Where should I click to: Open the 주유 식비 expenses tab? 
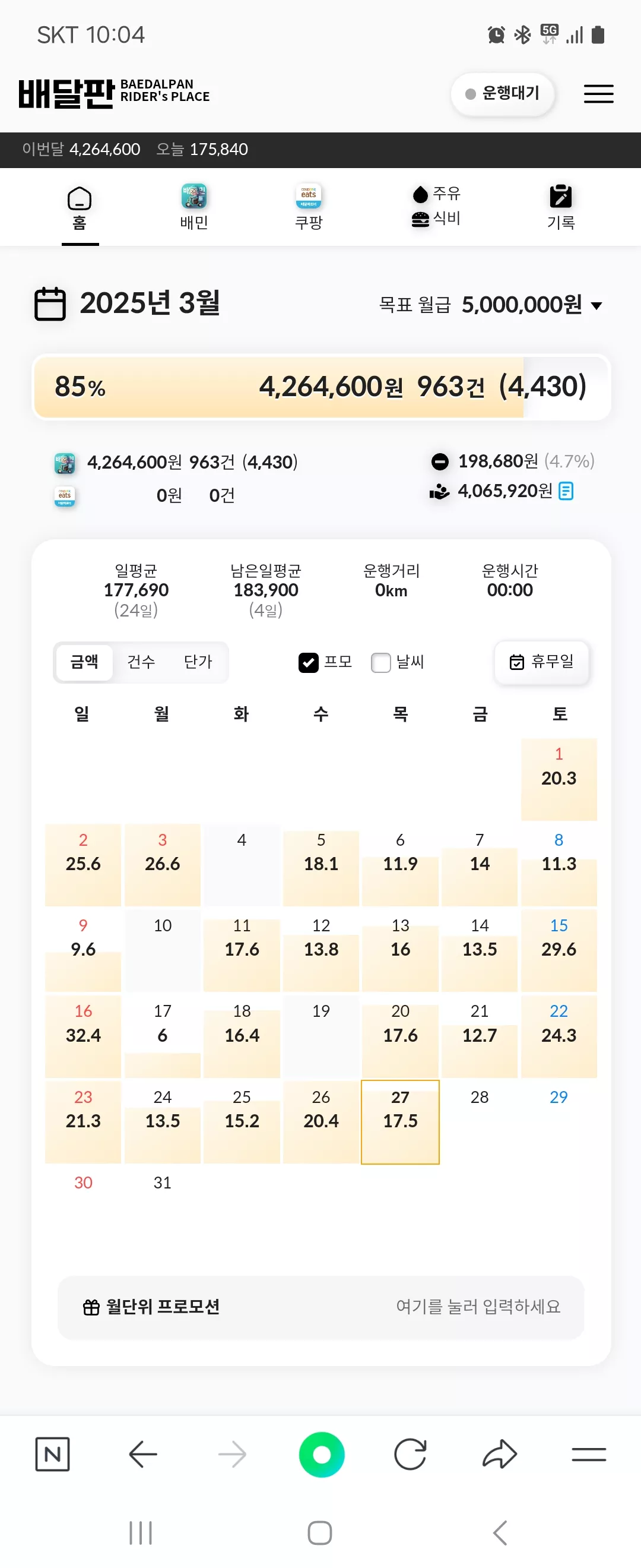[x=436, y=206]
